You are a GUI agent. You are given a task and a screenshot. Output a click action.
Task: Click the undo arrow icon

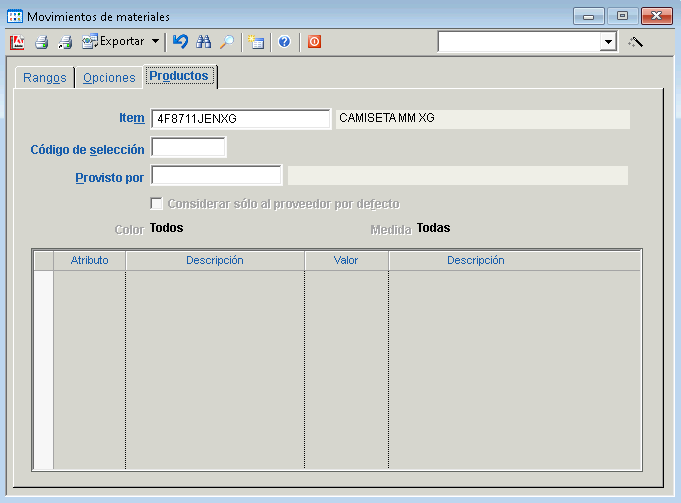[180, 42]
